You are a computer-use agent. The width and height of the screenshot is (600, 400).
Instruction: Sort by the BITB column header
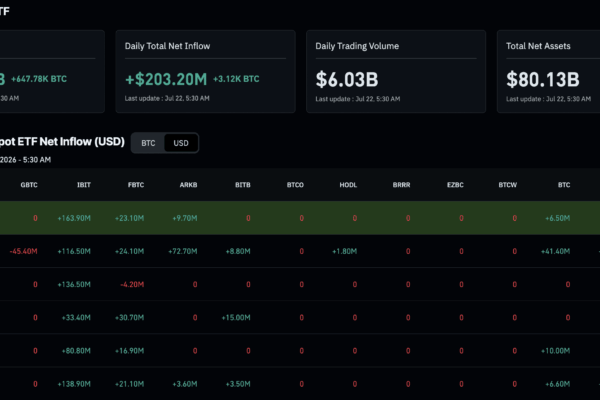click(243, 185)
